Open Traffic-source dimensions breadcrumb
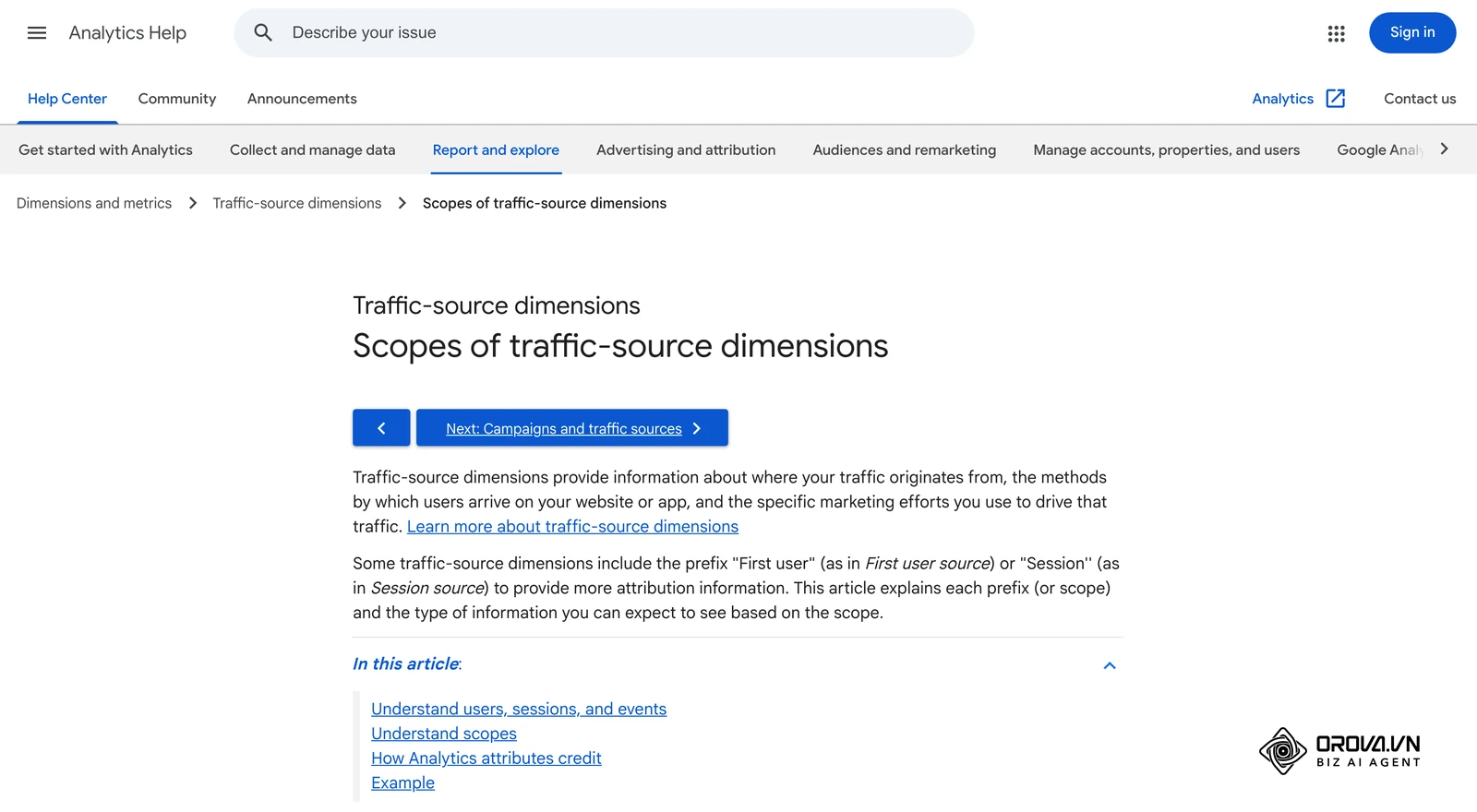The image size is (1477, 812). (x=297, y=203)
